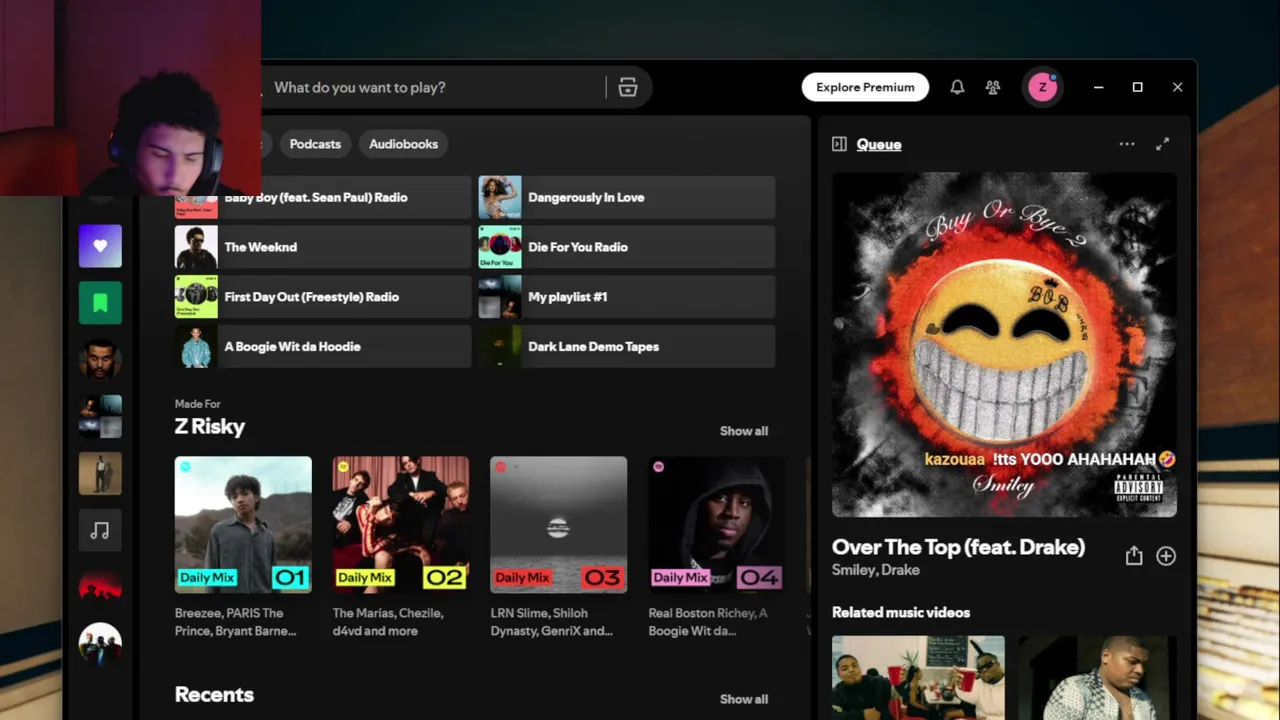Play first related music video thumbnail
This screenshot has height=720, width=1280.
(x=918, y=677)
